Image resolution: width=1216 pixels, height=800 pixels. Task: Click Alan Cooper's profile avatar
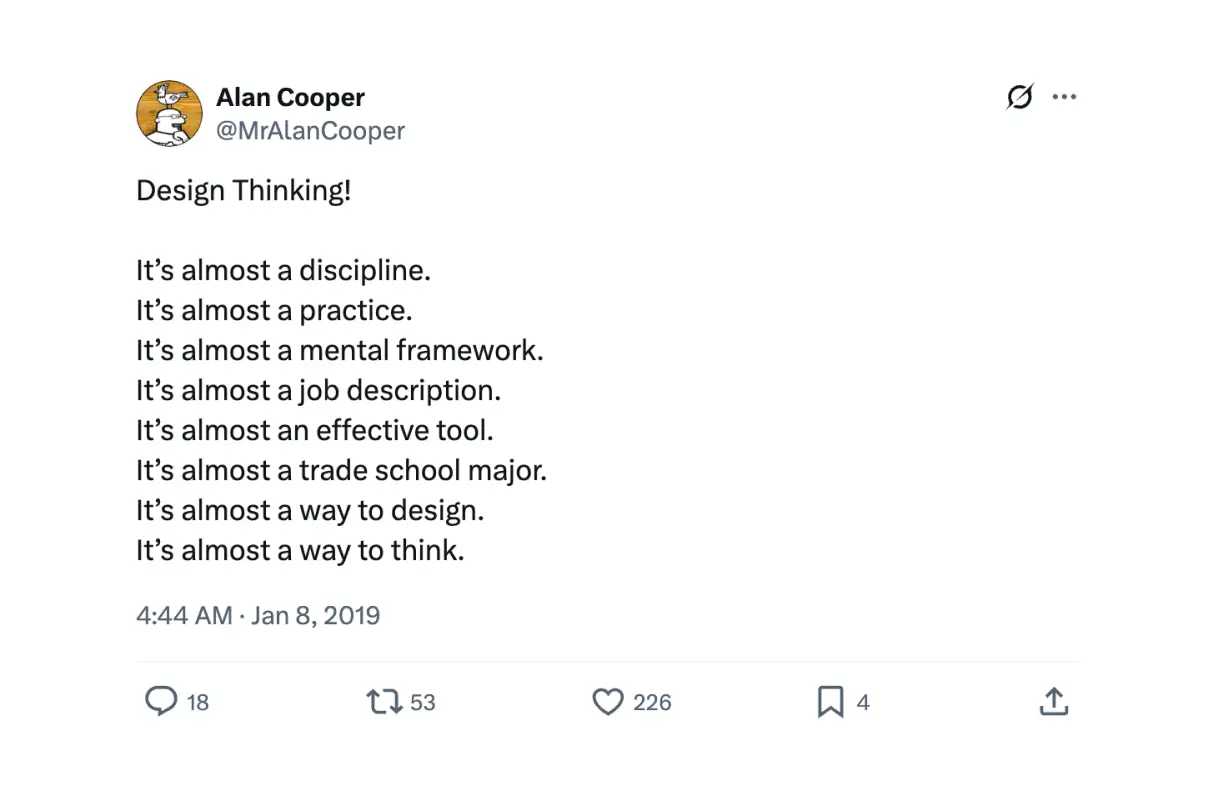pos(169,114)
